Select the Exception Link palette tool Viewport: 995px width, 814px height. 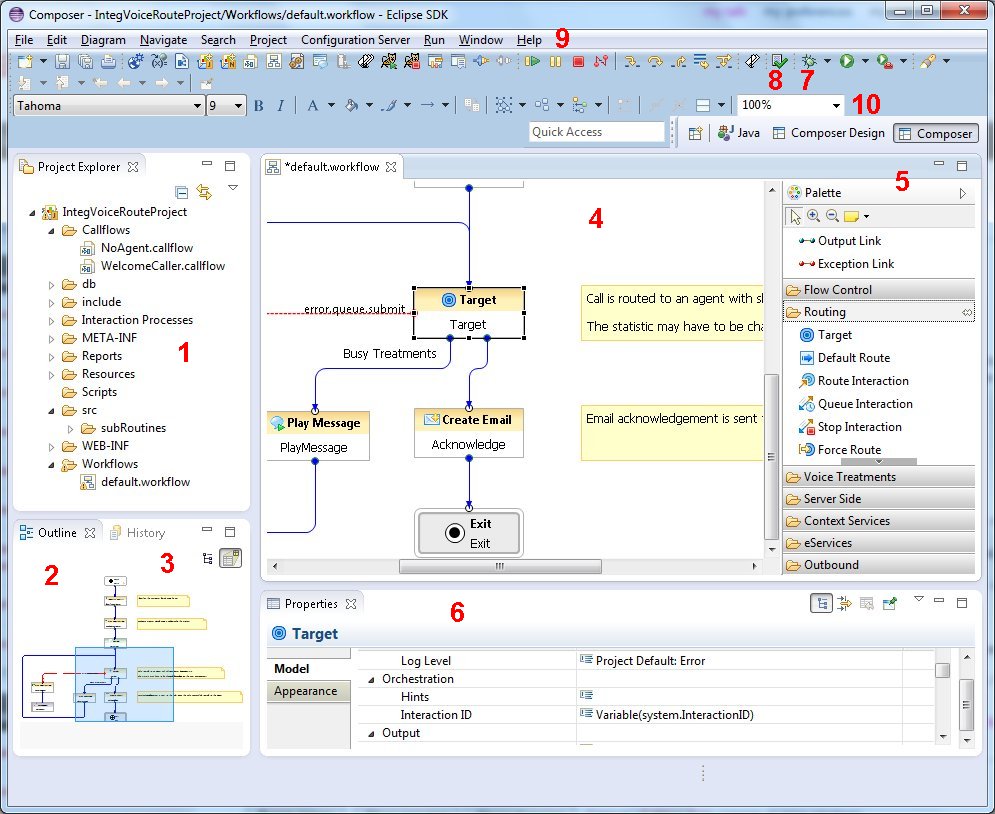(x=847, y=264)
